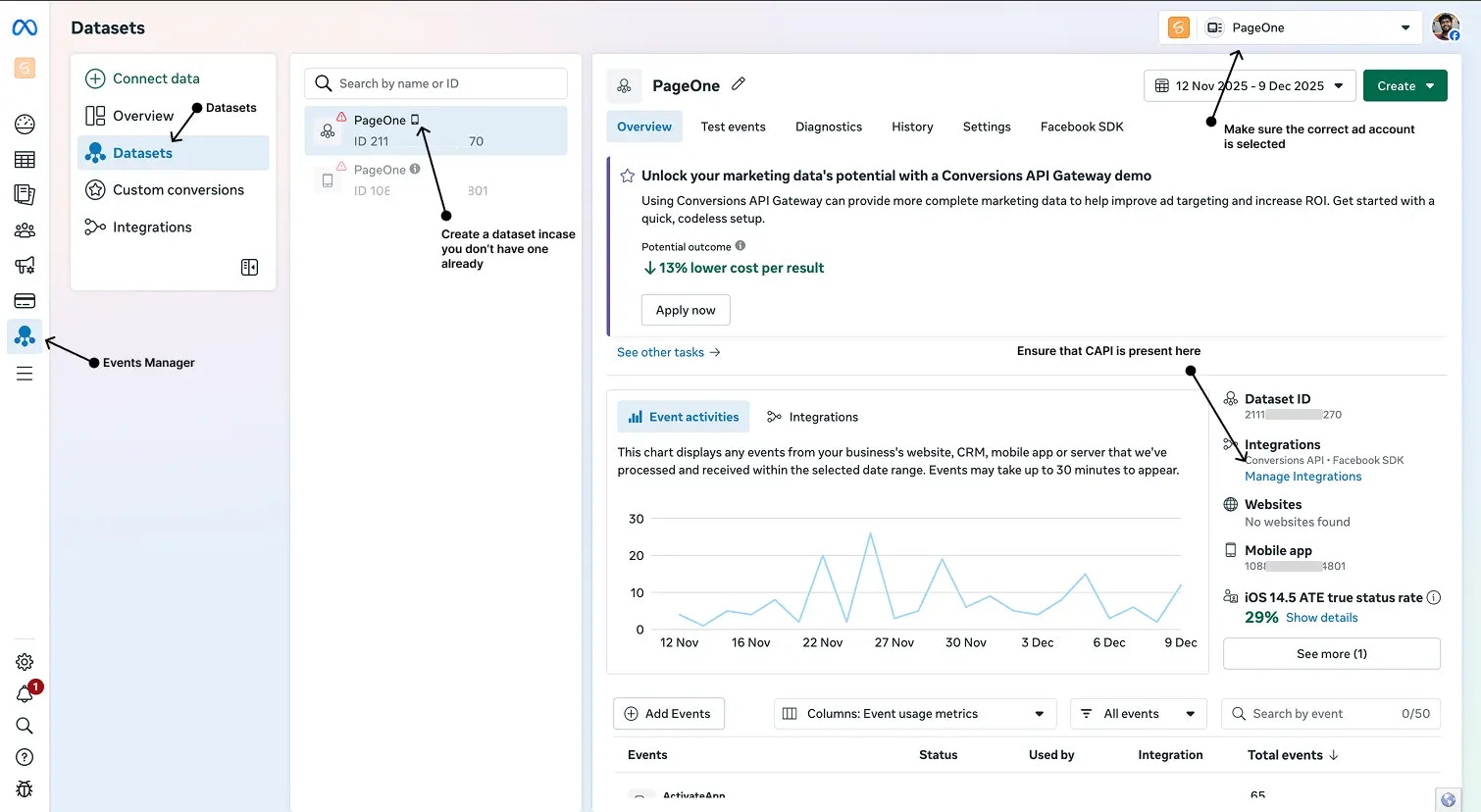1481x812 pixels.
Task: Expand the Columns: Event usage metrics dropdown
Action: coord(915,714)
